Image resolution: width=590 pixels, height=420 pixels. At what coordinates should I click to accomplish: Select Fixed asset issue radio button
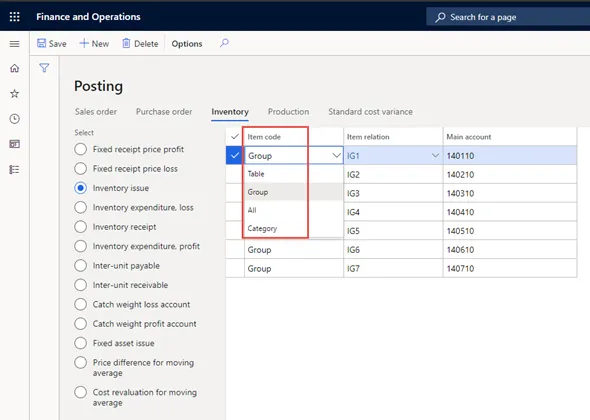point(81,343)
